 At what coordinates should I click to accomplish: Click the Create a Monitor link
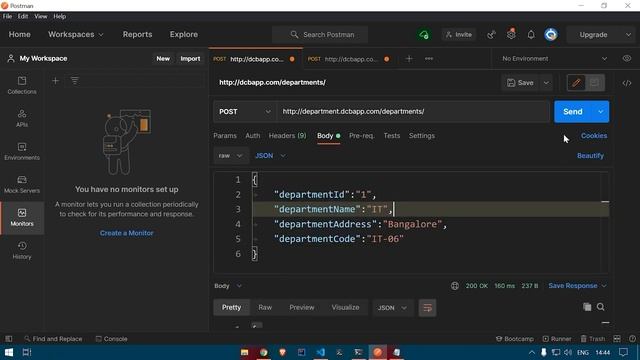(x=127, y=233)
